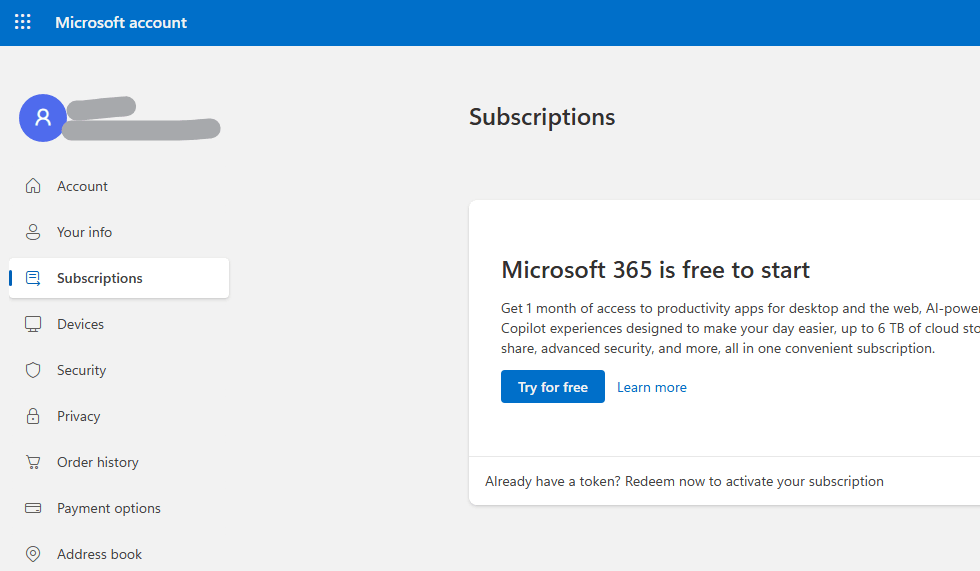Select Subscriptions in the sidebar
This screenshot has width=980, height=571.
(x=119, y=278)
